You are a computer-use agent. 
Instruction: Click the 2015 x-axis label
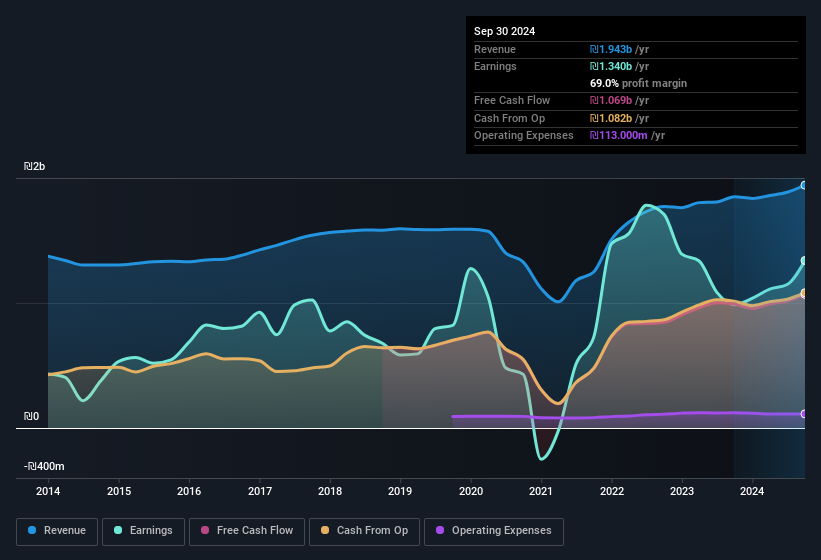(x=119, y=491)
